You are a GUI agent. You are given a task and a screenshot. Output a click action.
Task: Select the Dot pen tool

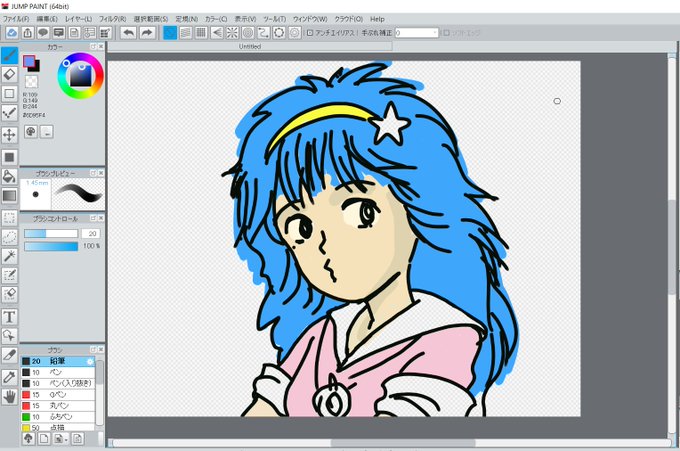pyautogui.click(x=10, y=113)
